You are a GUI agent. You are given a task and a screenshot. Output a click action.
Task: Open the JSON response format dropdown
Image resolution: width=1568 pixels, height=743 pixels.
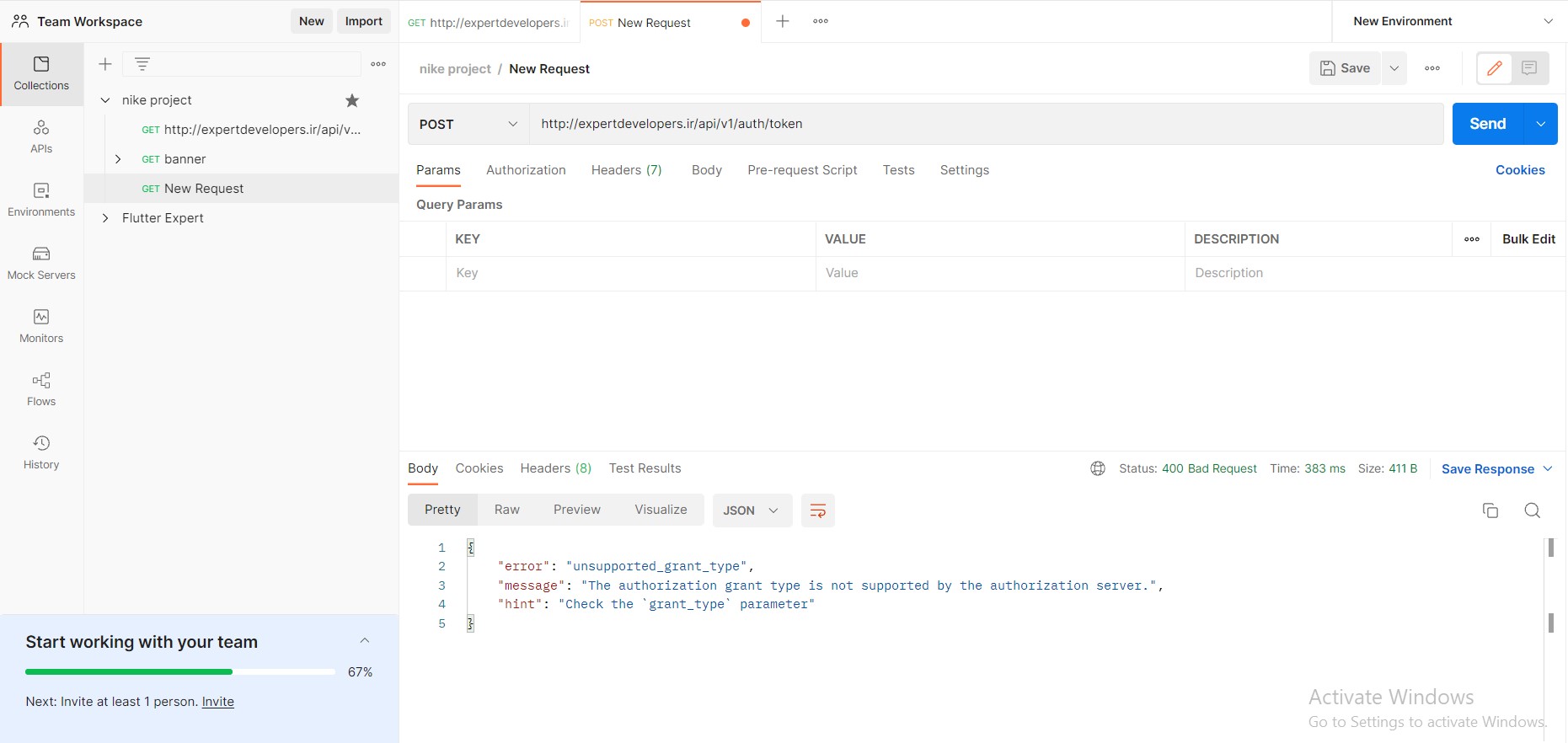click(x=752, y=510)
